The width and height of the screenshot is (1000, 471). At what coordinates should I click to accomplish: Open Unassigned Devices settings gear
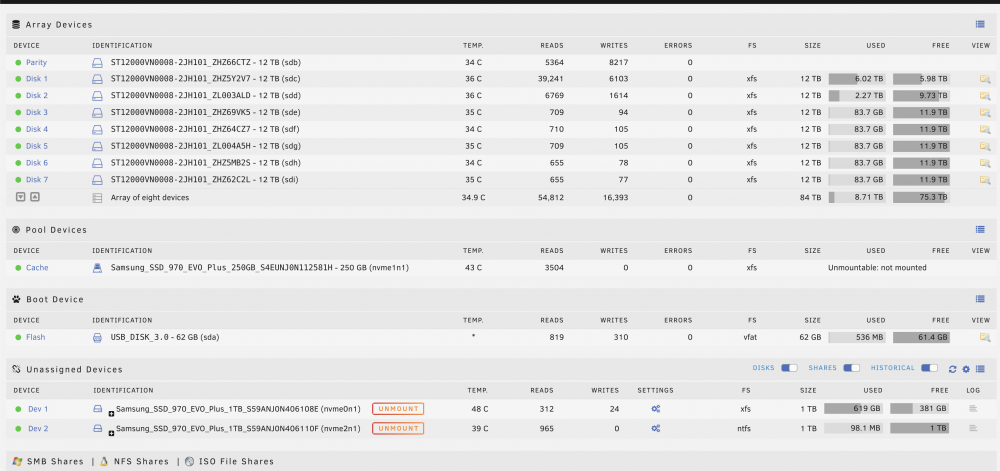tap(966, 369)
